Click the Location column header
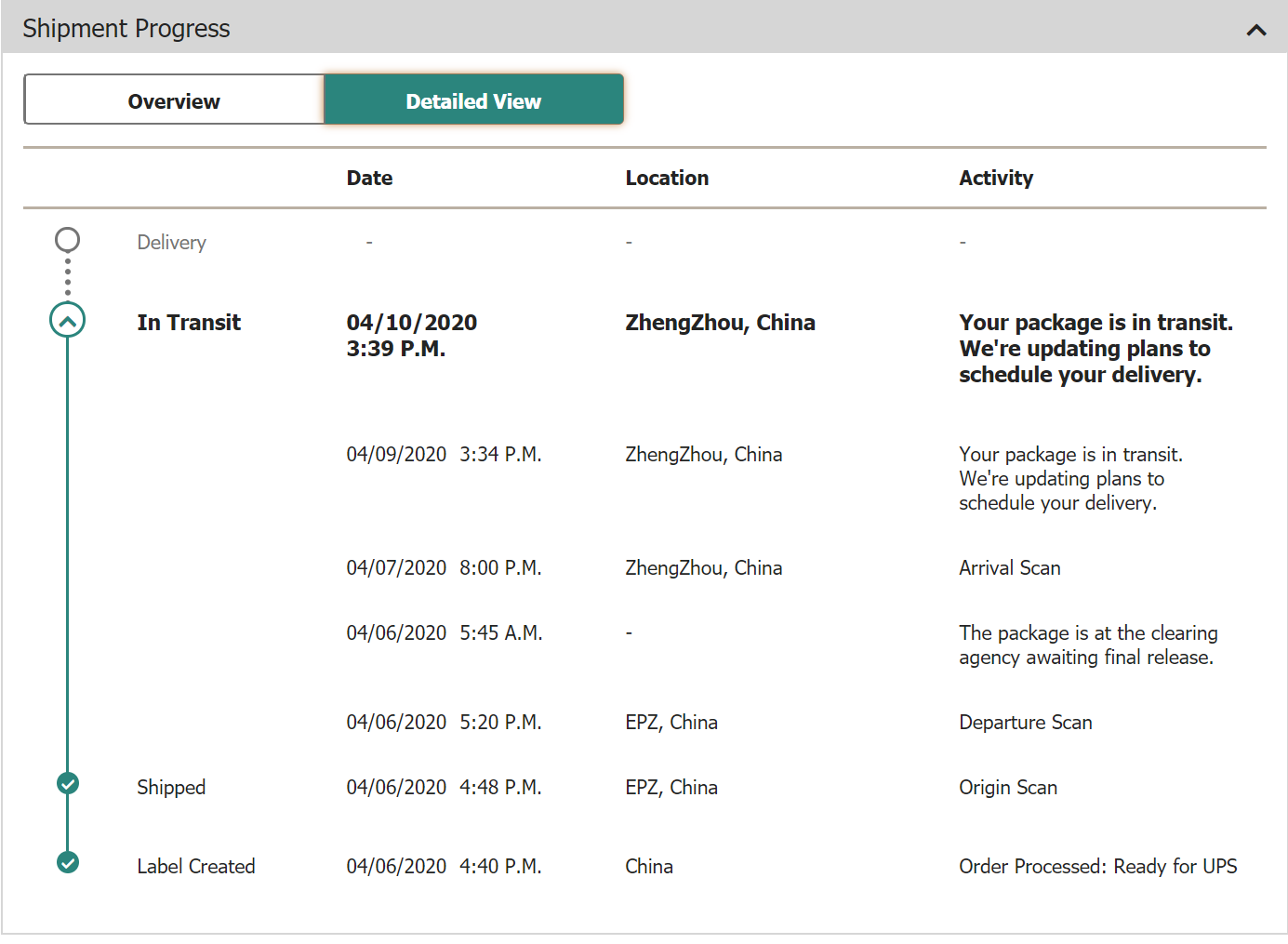This screenshot has height=944, width=1288. [x=667, y=178]
